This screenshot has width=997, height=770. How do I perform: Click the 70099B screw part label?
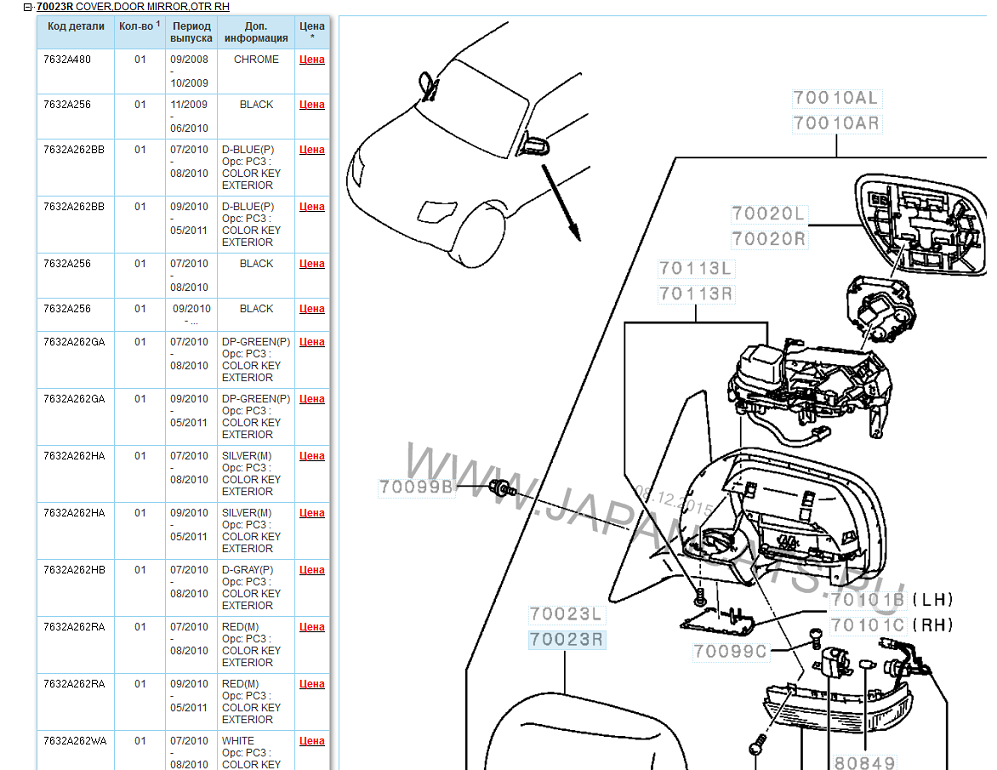tap(417, 488)
